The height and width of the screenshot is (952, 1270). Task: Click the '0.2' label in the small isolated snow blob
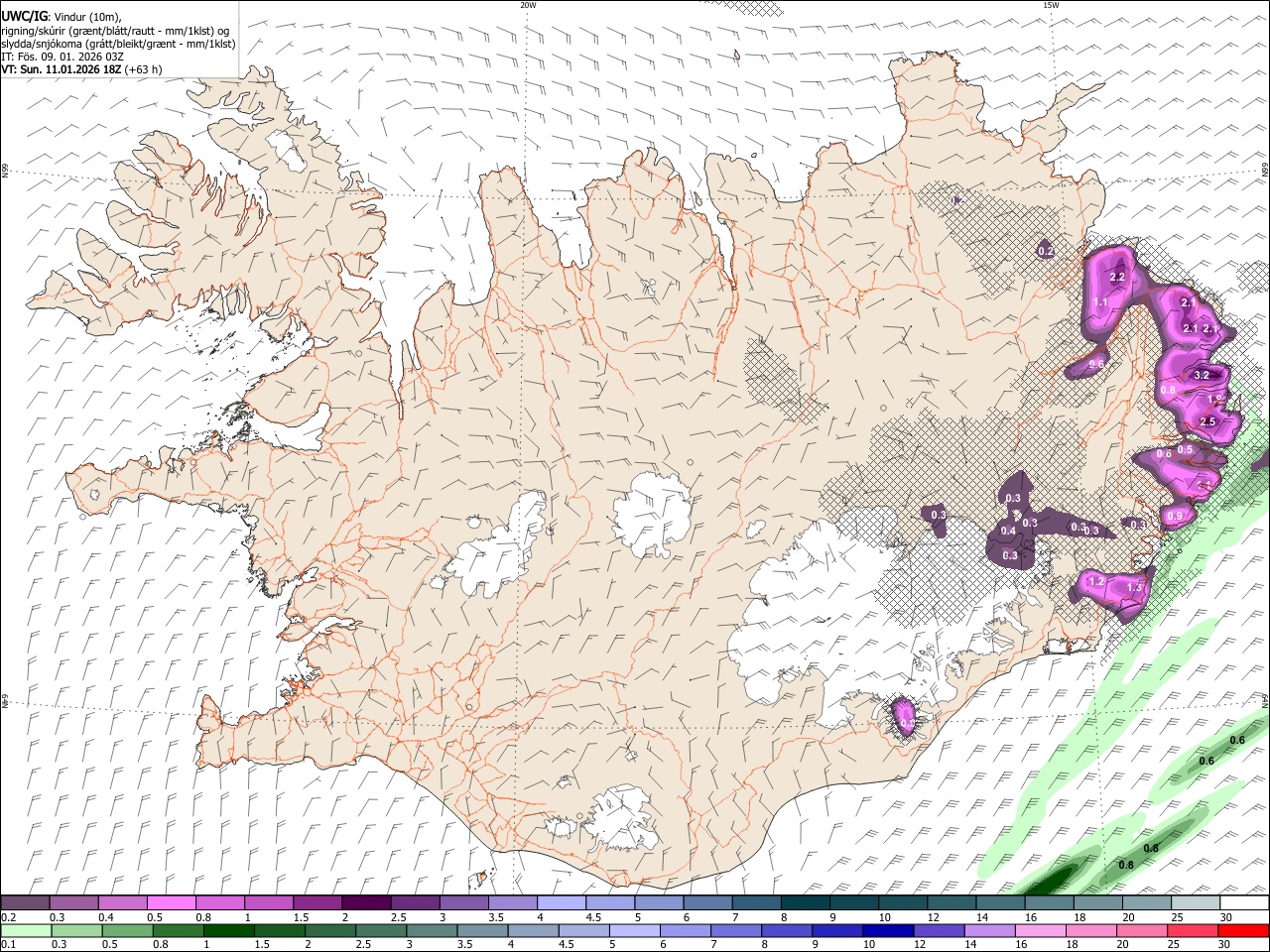pos(1046,251)
